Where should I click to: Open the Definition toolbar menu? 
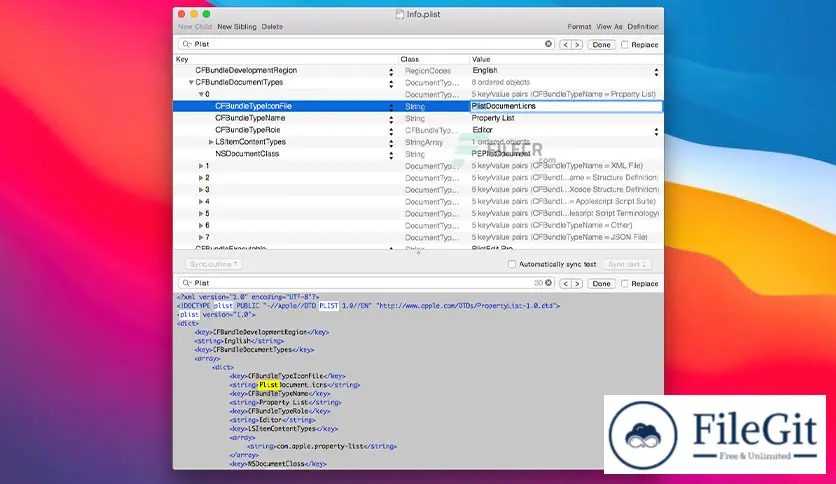tap(642, 27)
